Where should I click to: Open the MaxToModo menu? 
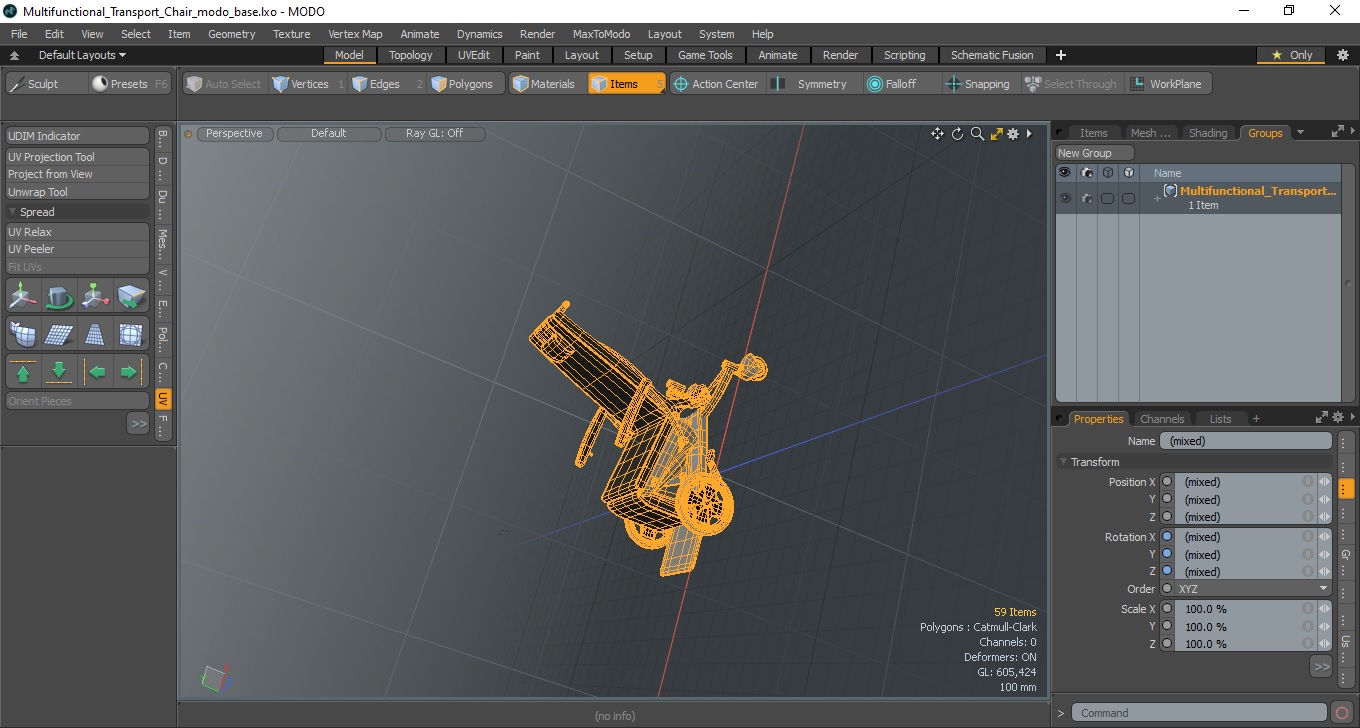(x=601, y=34)
